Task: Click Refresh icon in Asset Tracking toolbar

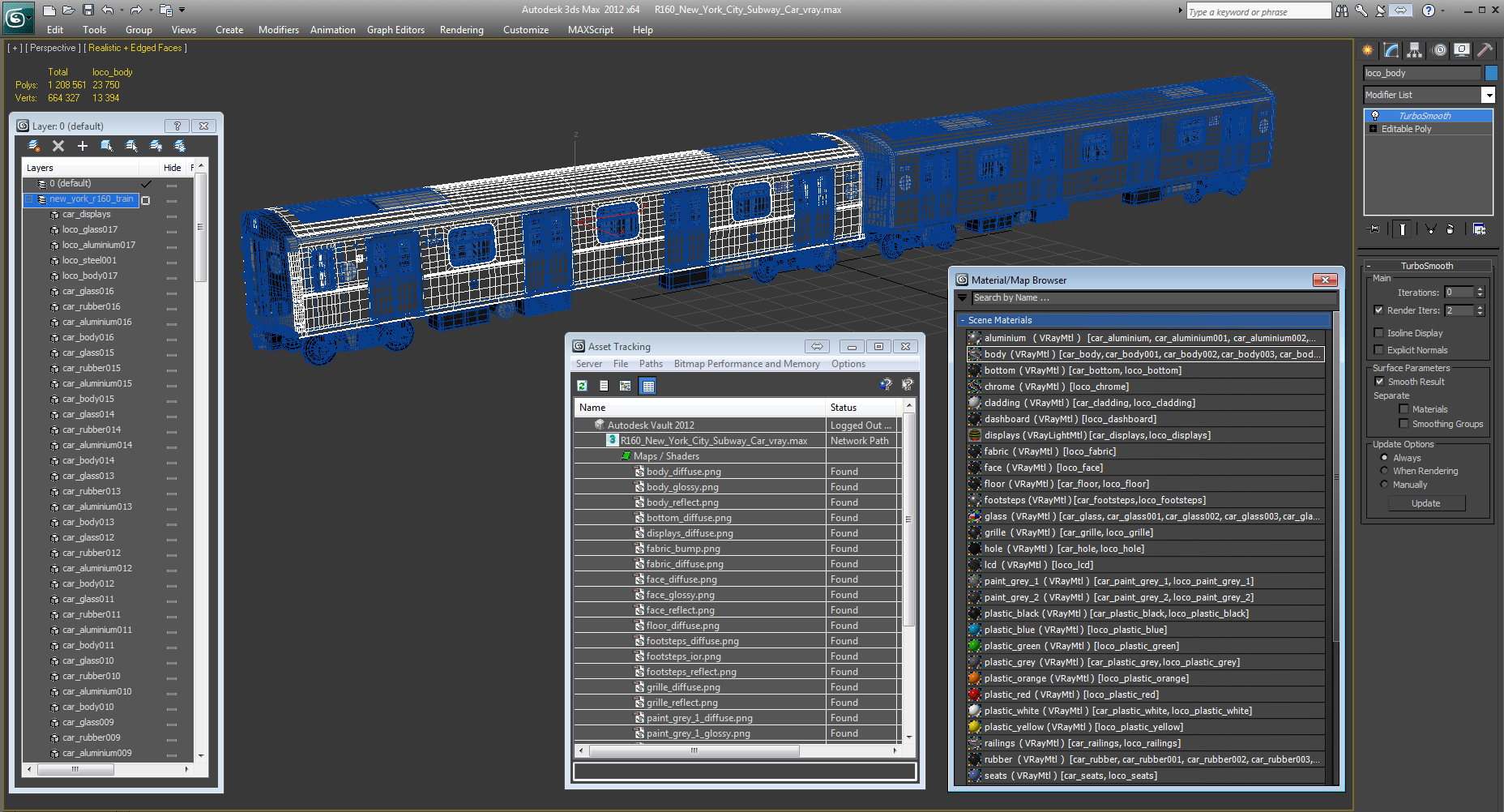Action: [x=582, y=386]
